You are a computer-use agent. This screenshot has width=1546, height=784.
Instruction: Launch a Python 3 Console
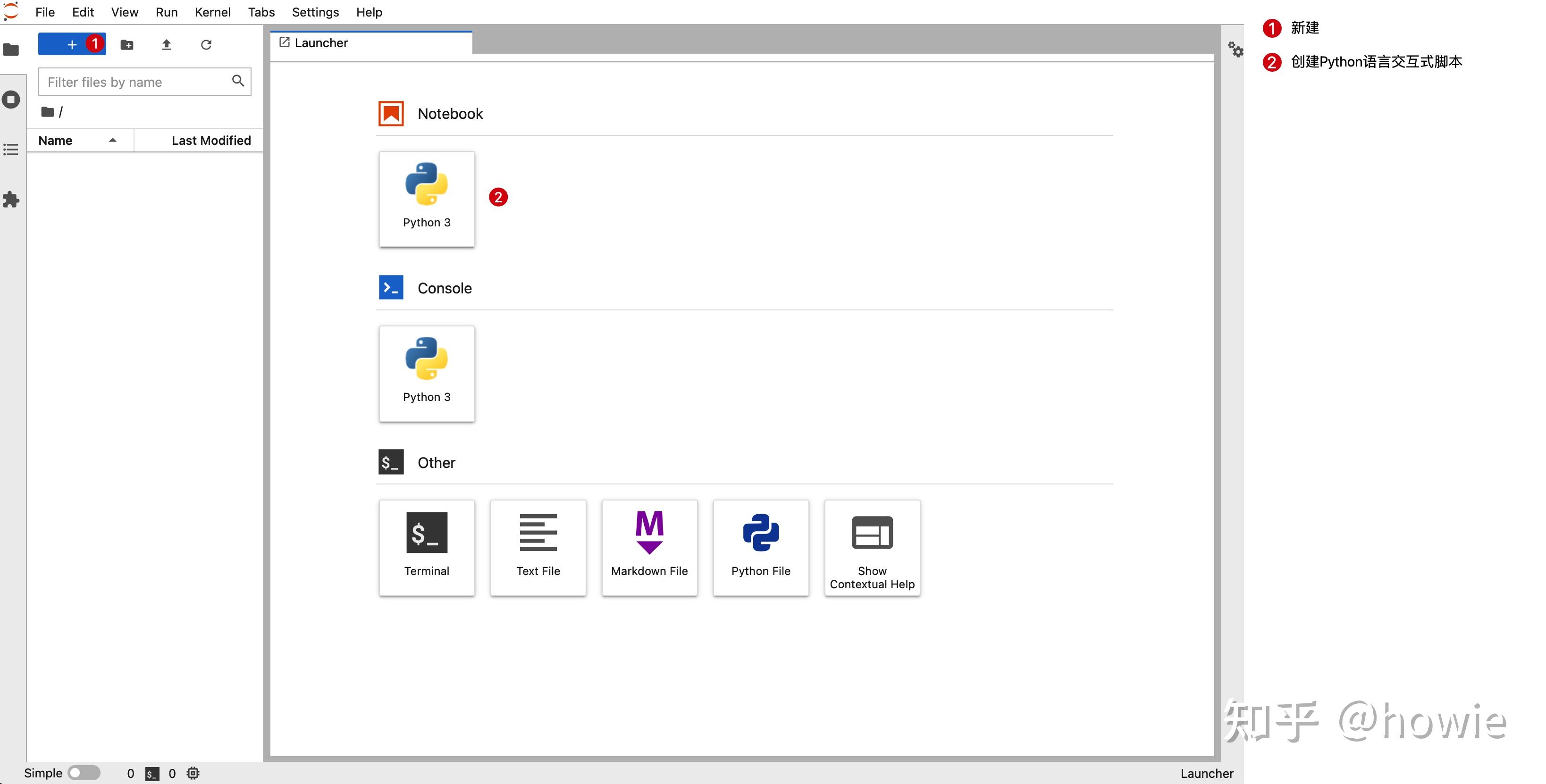pos(426,373)
